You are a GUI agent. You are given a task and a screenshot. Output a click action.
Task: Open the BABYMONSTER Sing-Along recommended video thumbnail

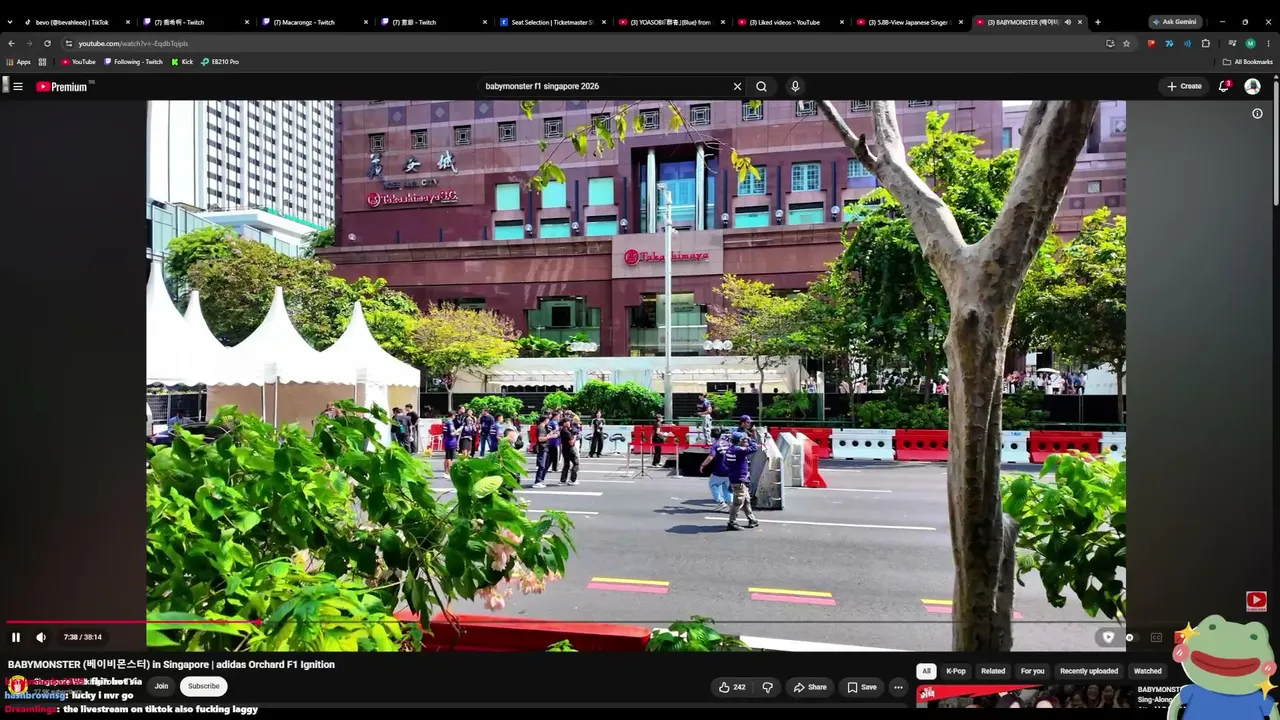point(1025,695)
